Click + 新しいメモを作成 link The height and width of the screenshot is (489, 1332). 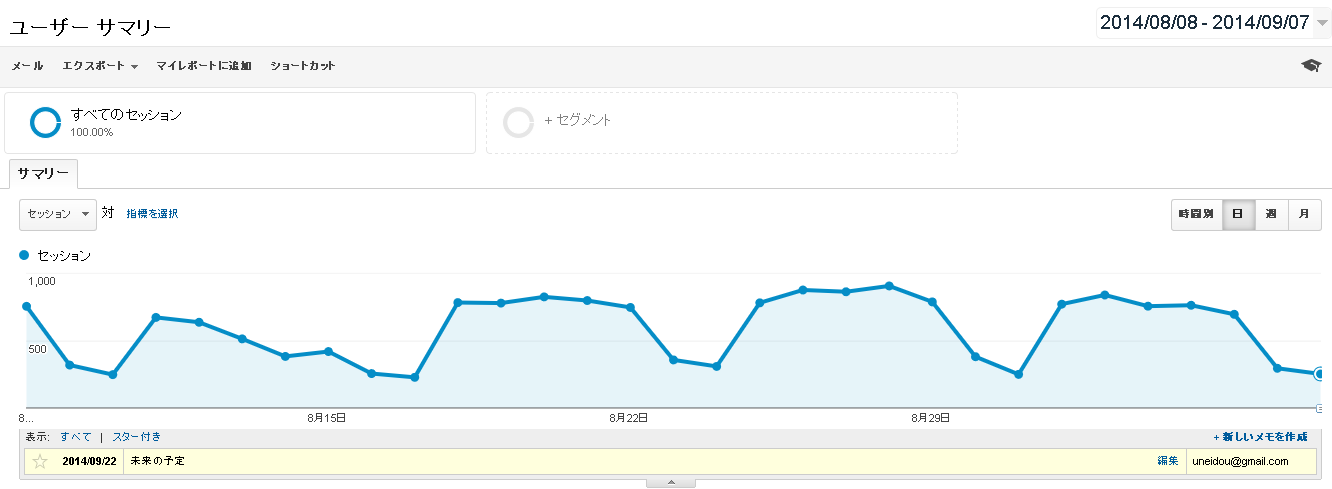[x=1260, y=437]
